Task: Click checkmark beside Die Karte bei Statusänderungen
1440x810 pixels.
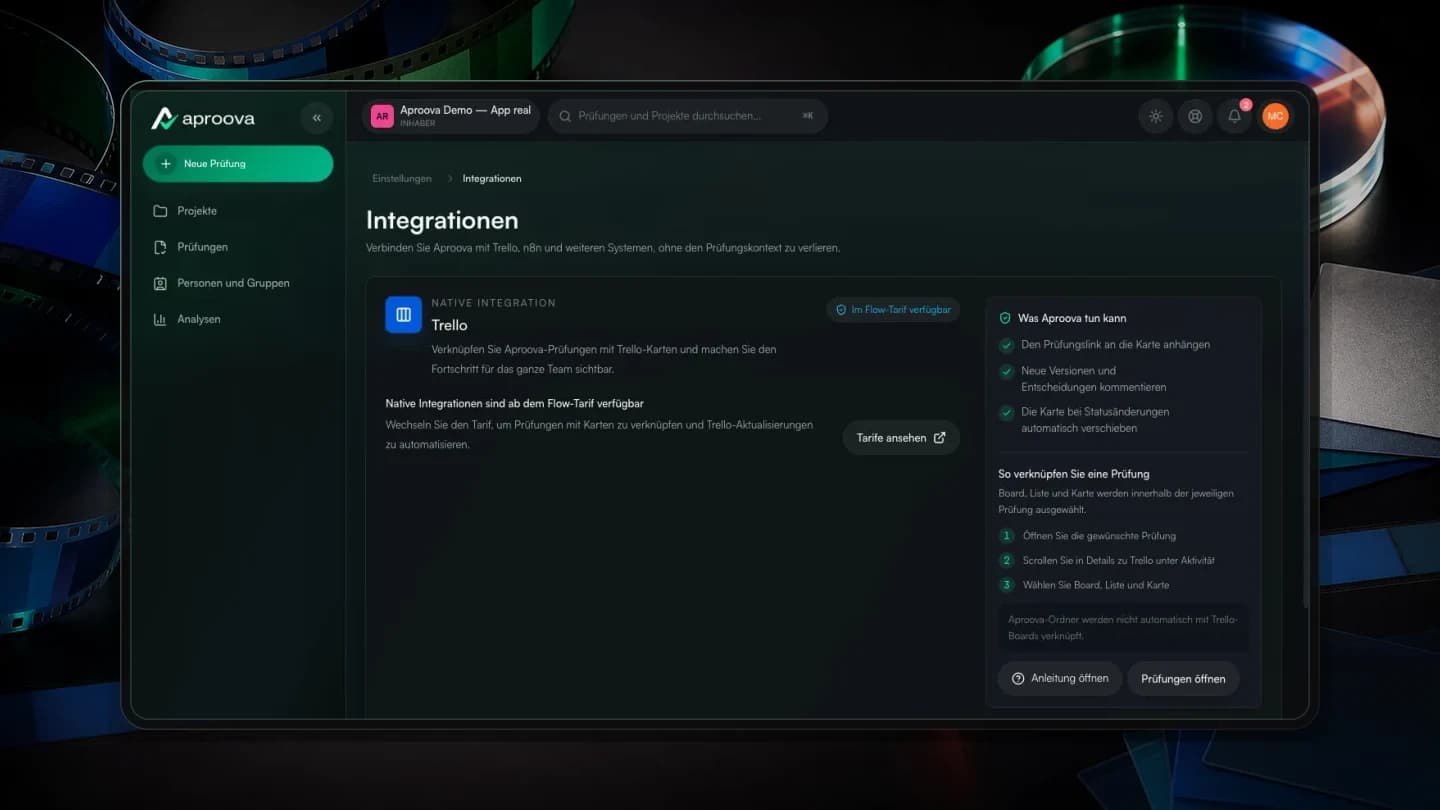Action: (1007, 412)
